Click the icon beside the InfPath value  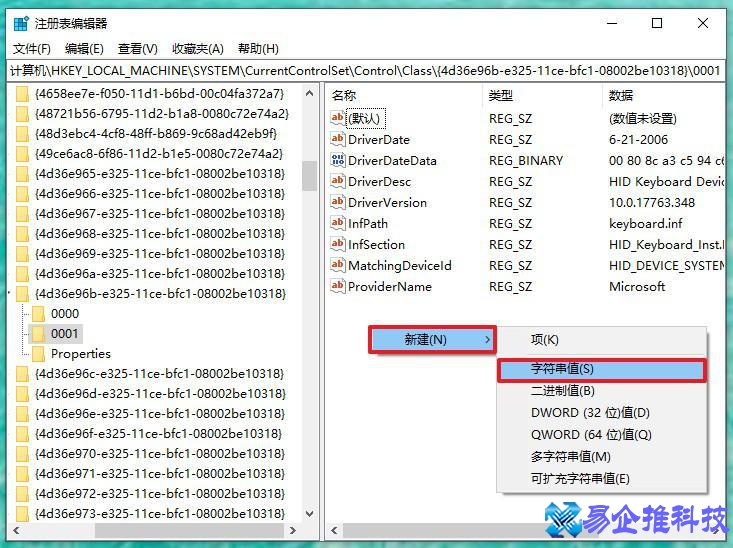tap(337, 224)
